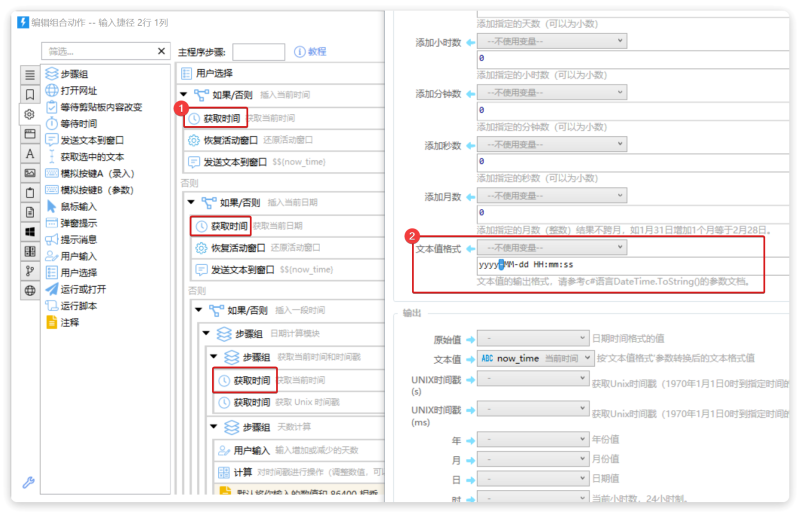Viewport: 800px width, 515px height.
Task: Open the bookmark category icon
Action: tap(30, 94)
